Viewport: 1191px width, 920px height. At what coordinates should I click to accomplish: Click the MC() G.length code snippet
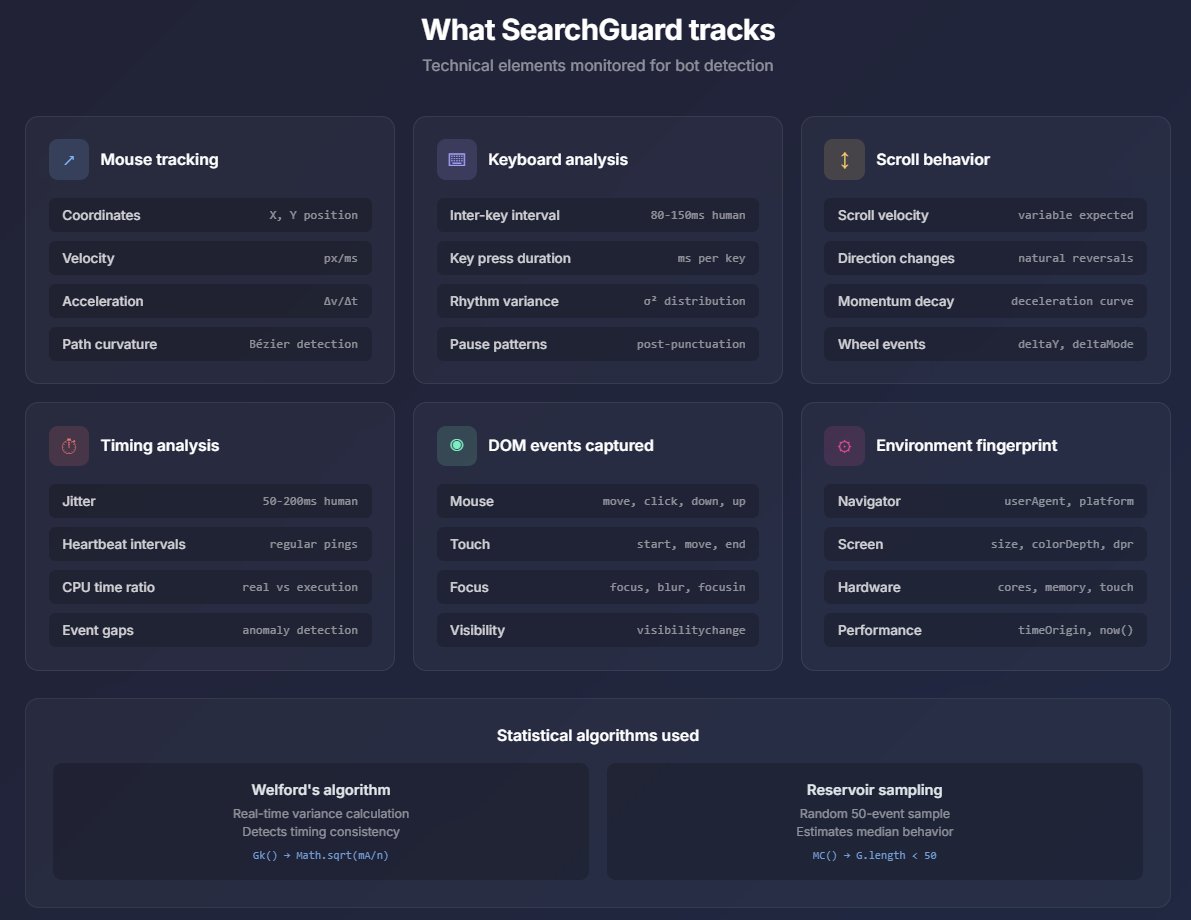point(874,855)
